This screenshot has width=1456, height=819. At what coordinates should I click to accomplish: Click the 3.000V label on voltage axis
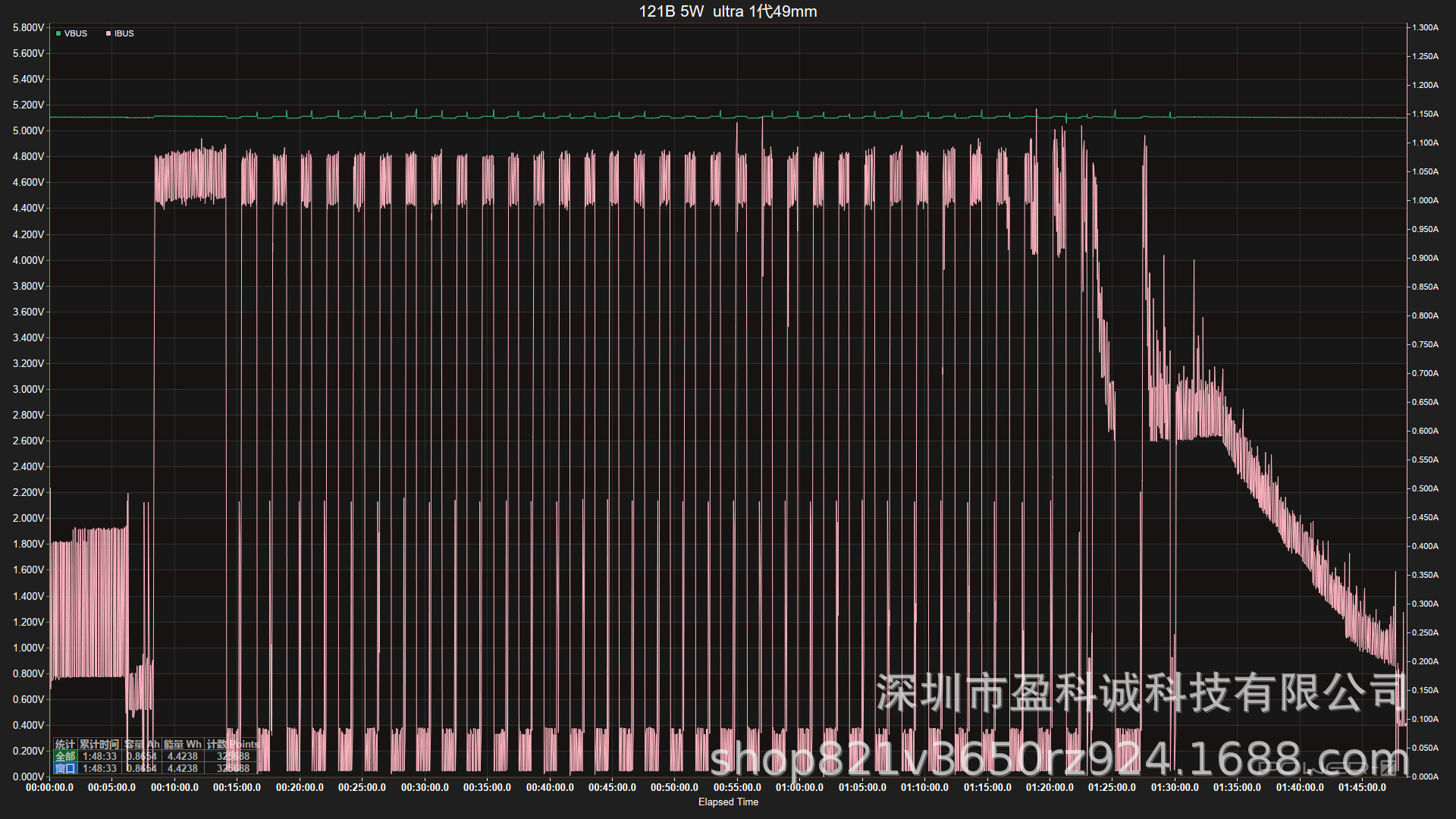click(x=29, y=389)
